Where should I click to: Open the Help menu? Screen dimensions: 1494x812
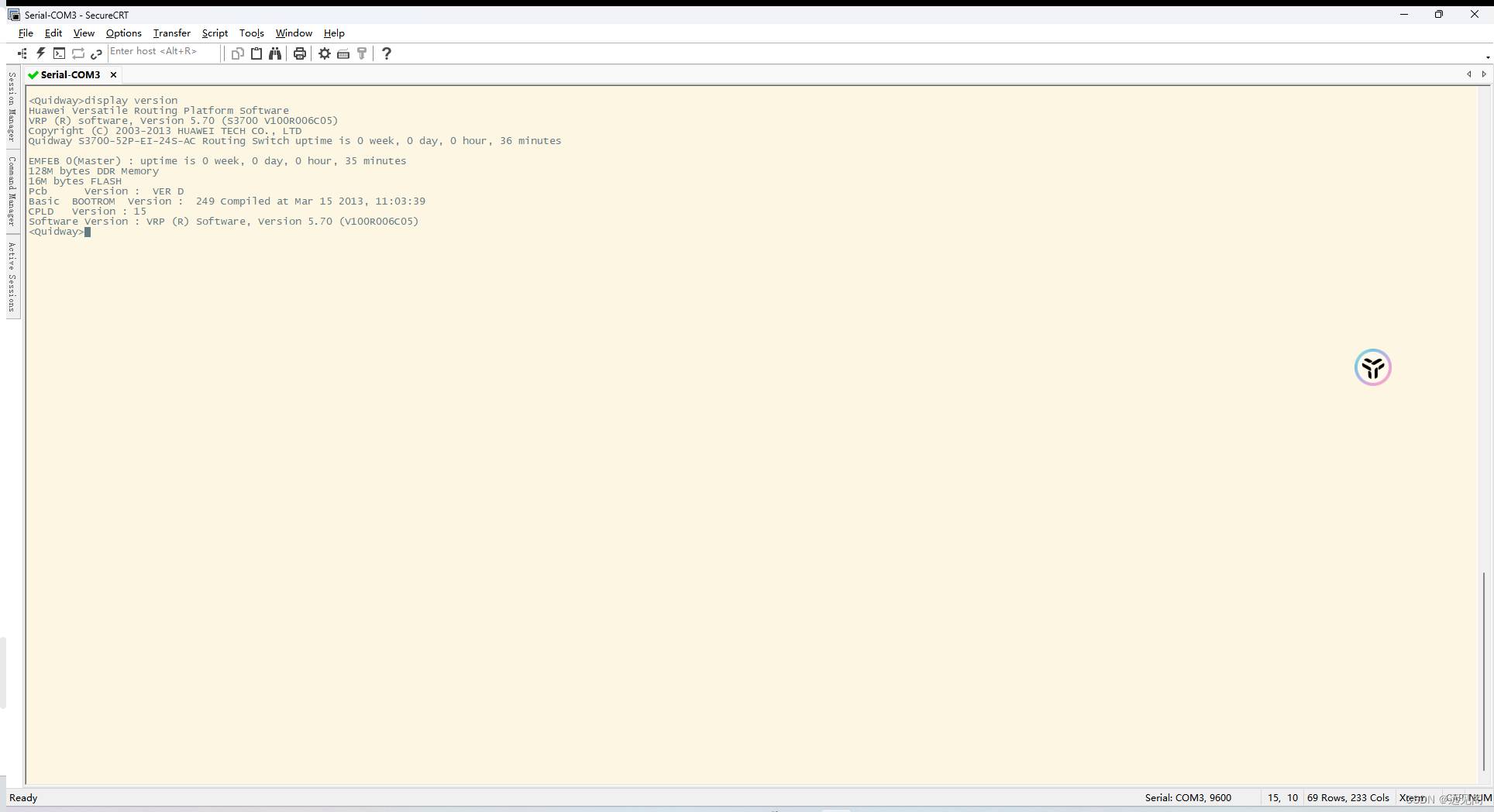point(334,33)
